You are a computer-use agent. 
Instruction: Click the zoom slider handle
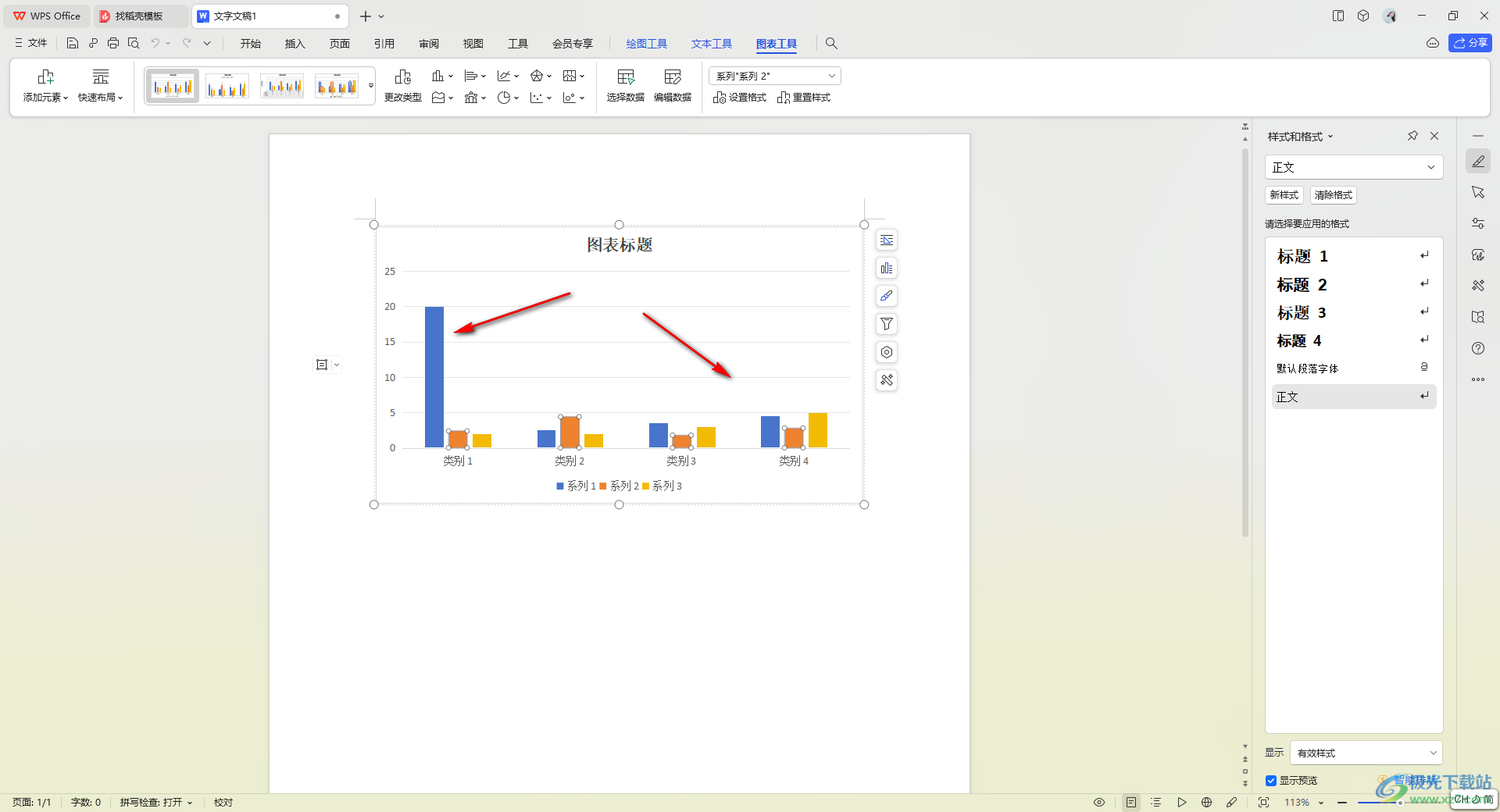coord(1400,803)
